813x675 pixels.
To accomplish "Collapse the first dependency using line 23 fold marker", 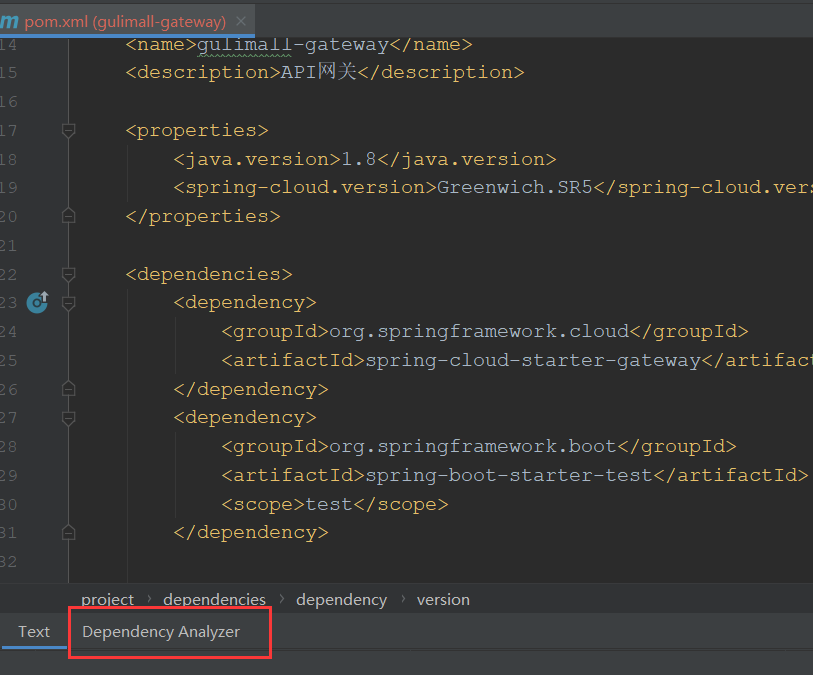I will pyautogui.click(x=68, y=302).
